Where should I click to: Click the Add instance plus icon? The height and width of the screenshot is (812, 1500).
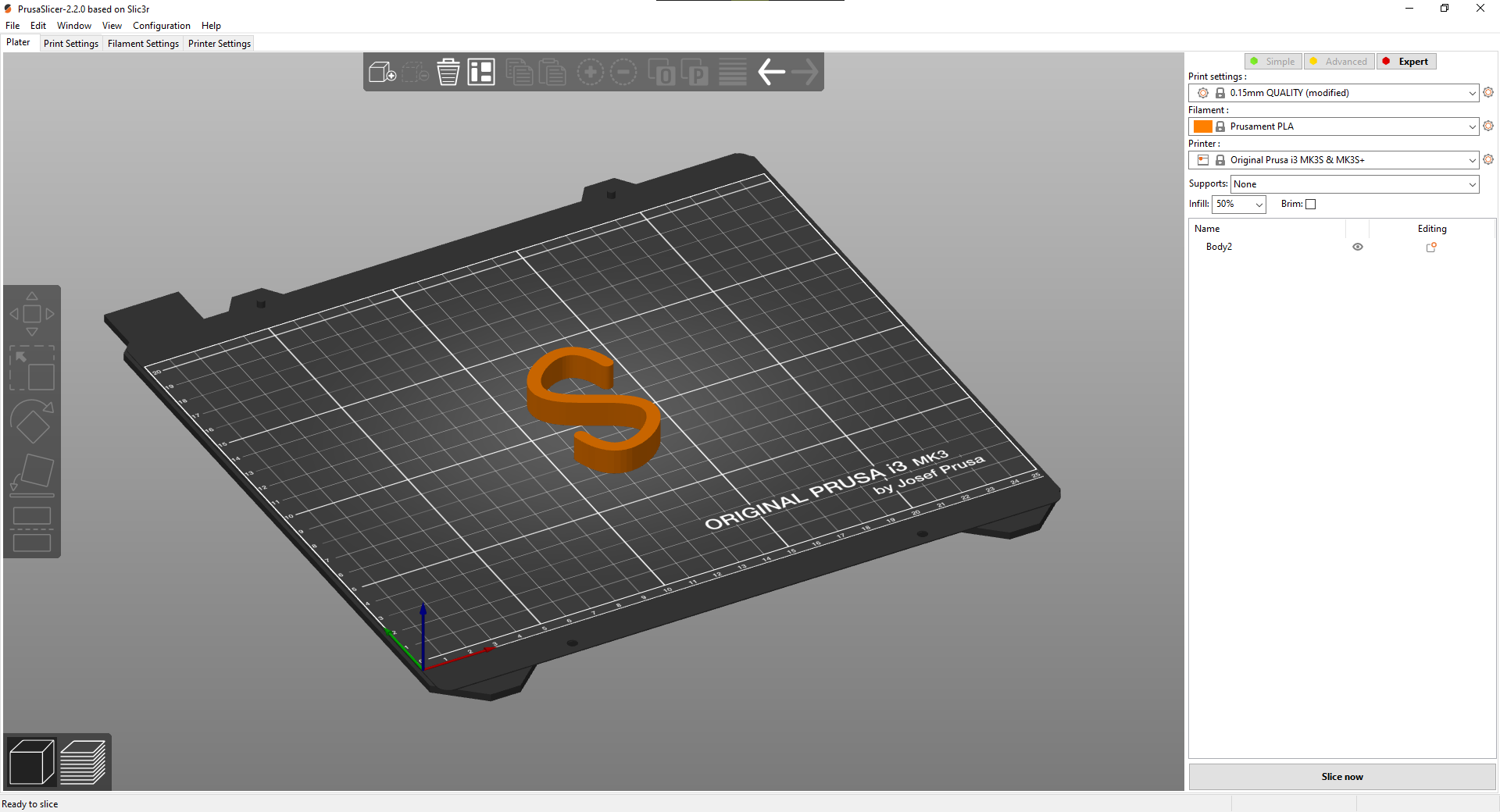tap(591, 73)
